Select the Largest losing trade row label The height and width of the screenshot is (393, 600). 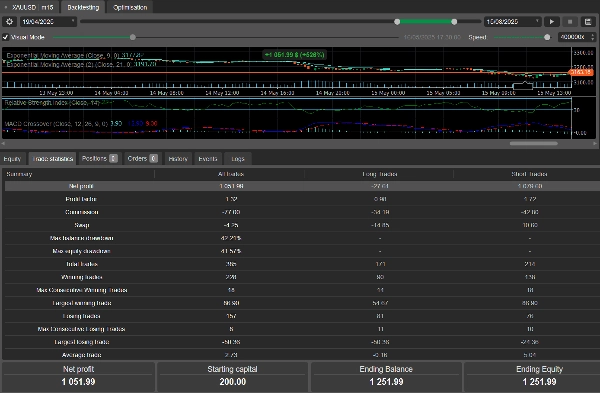point(82,342)
